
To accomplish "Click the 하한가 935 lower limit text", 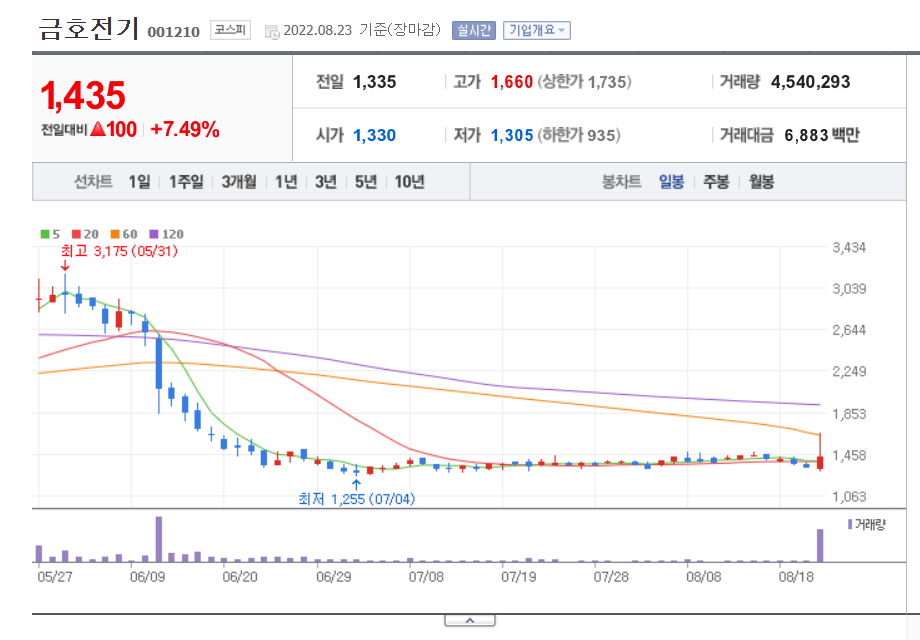I will point(579,136).
